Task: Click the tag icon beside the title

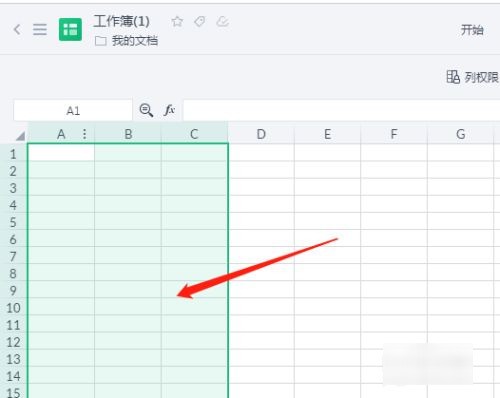Action: [x=199, y=22]
